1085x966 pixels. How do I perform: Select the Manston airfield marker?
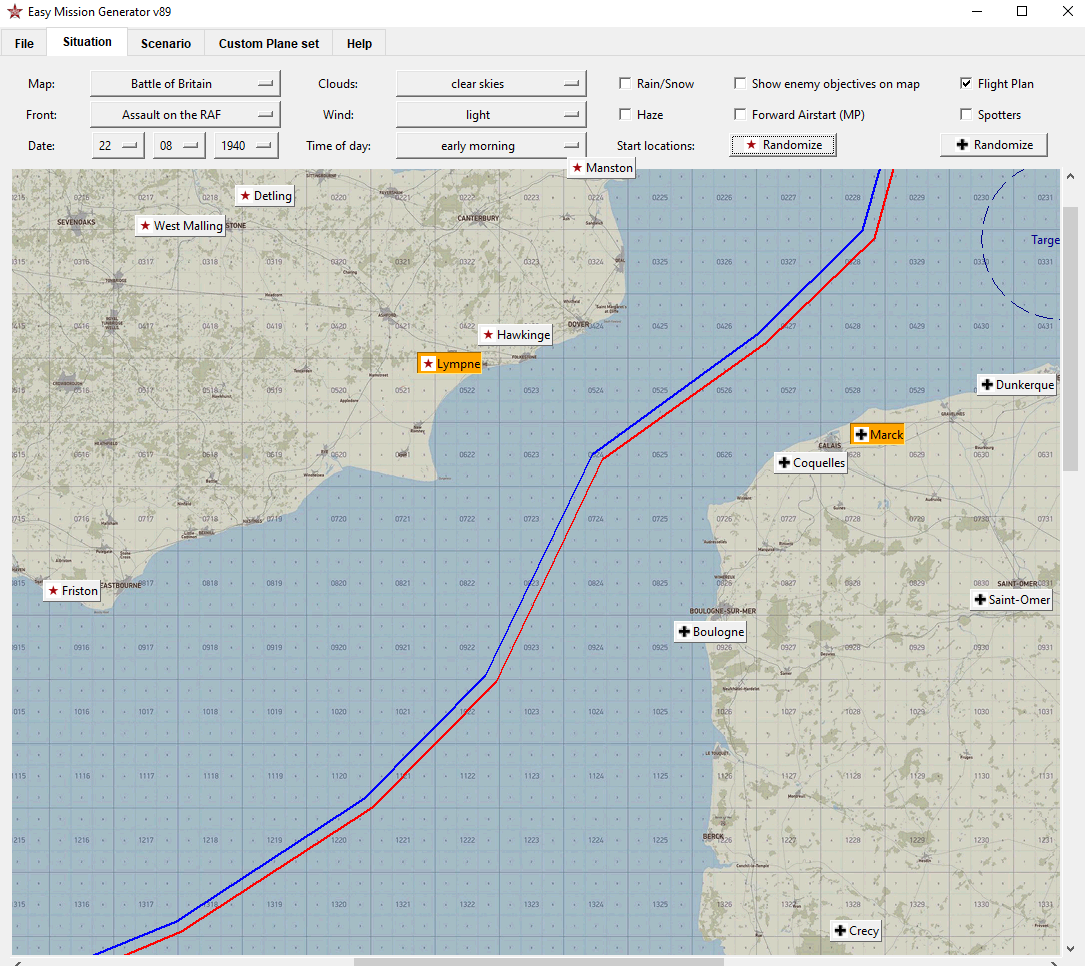pos(601,168)
